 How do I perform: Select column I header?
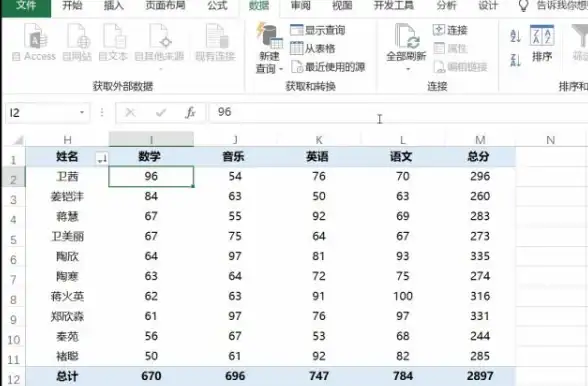(151, 140)
